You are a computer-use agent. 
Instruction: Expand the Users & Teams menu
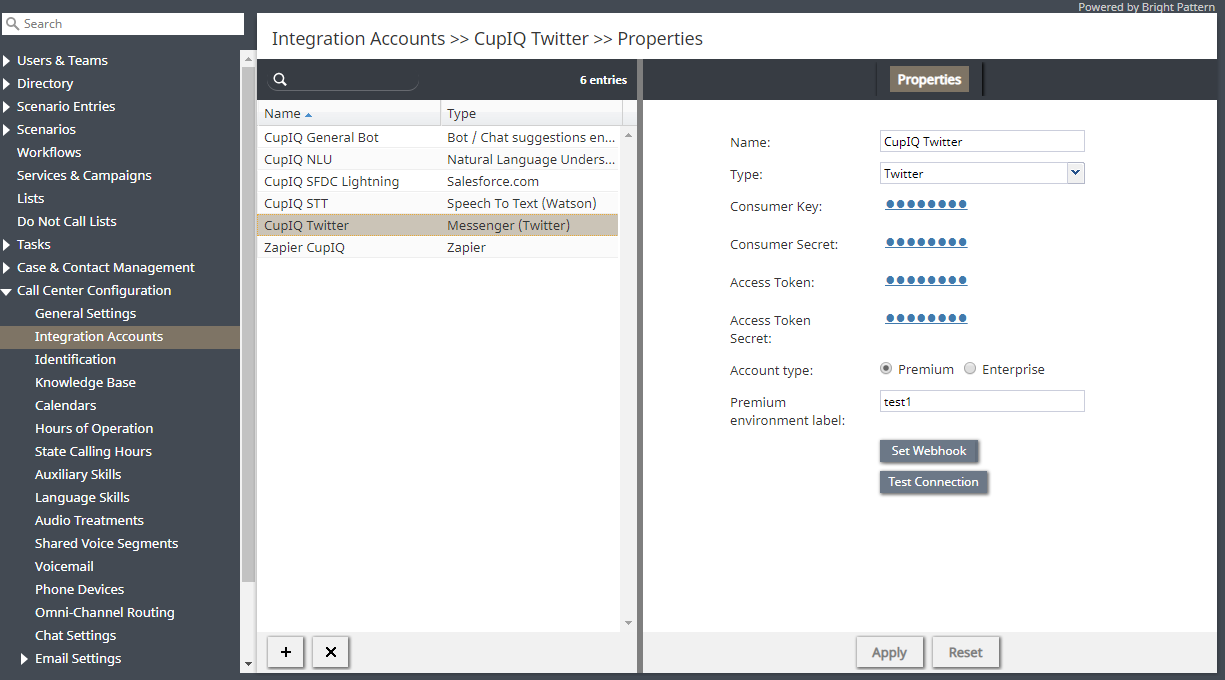tap(7, 60)
